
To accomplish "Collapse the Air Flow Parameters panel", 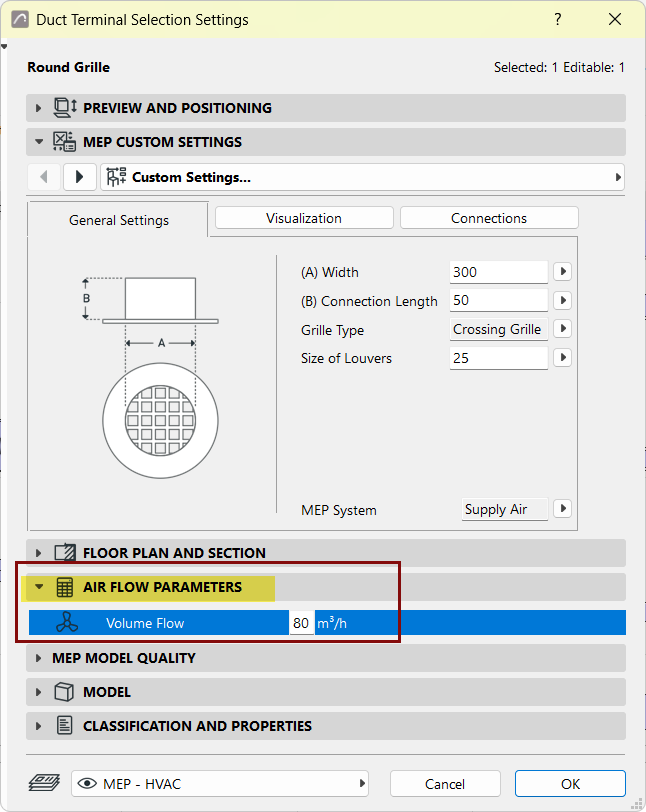I will tap(39, 587).
